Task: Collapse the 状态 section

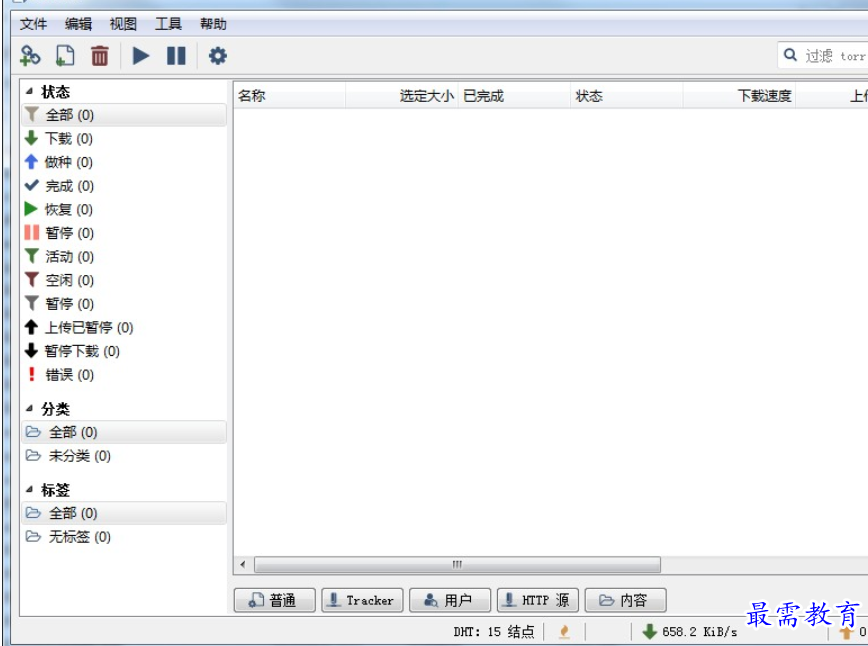Action: pos(29,91)
